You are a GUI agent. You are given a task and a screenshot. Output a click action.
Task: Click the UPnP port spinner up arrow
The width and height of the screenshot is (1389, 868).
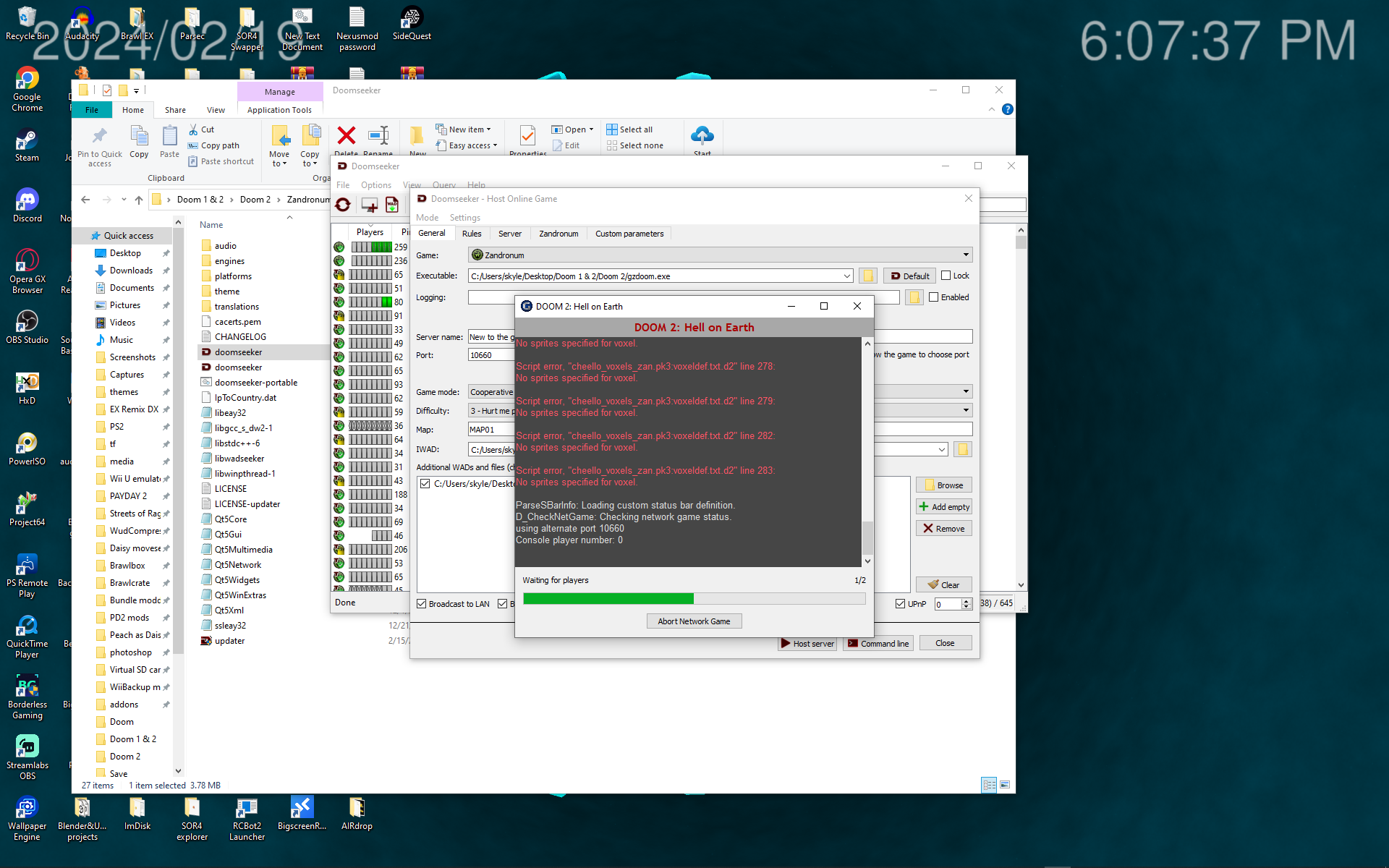pos(967,600)
